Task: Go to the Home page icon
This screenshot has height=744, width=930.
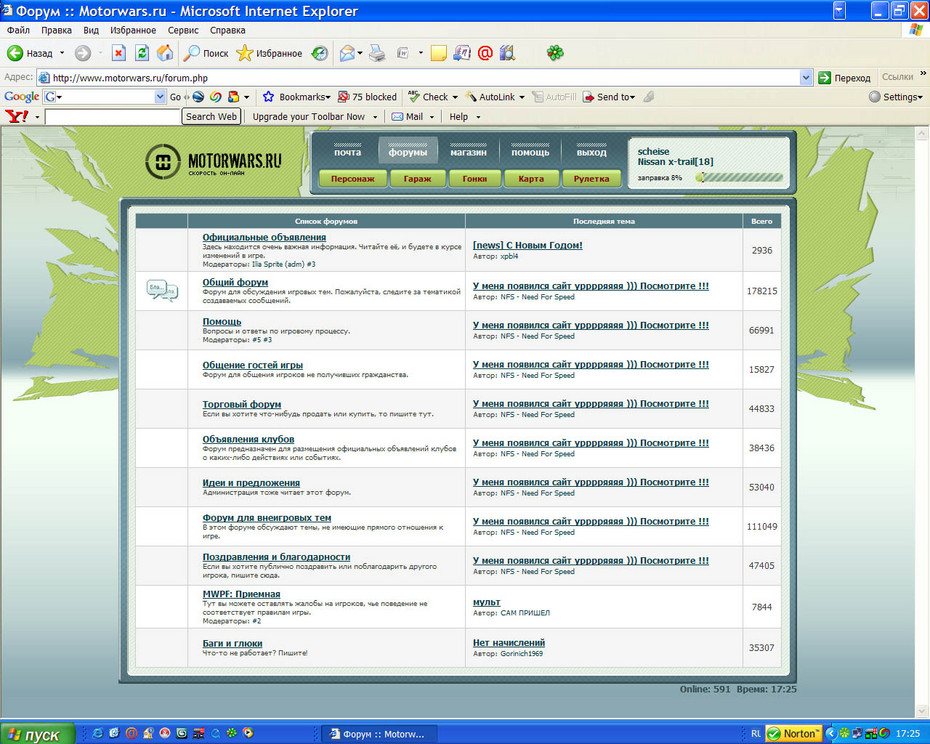Action: pyautogui.click(x=165, y=53)
